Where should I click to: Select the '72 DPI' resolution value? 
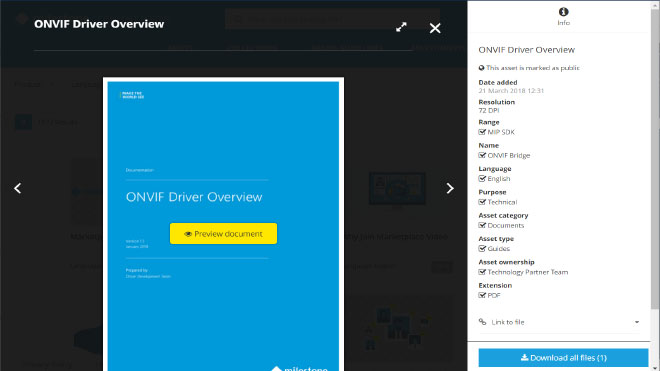pyautogui.click(x=489, y=110)
